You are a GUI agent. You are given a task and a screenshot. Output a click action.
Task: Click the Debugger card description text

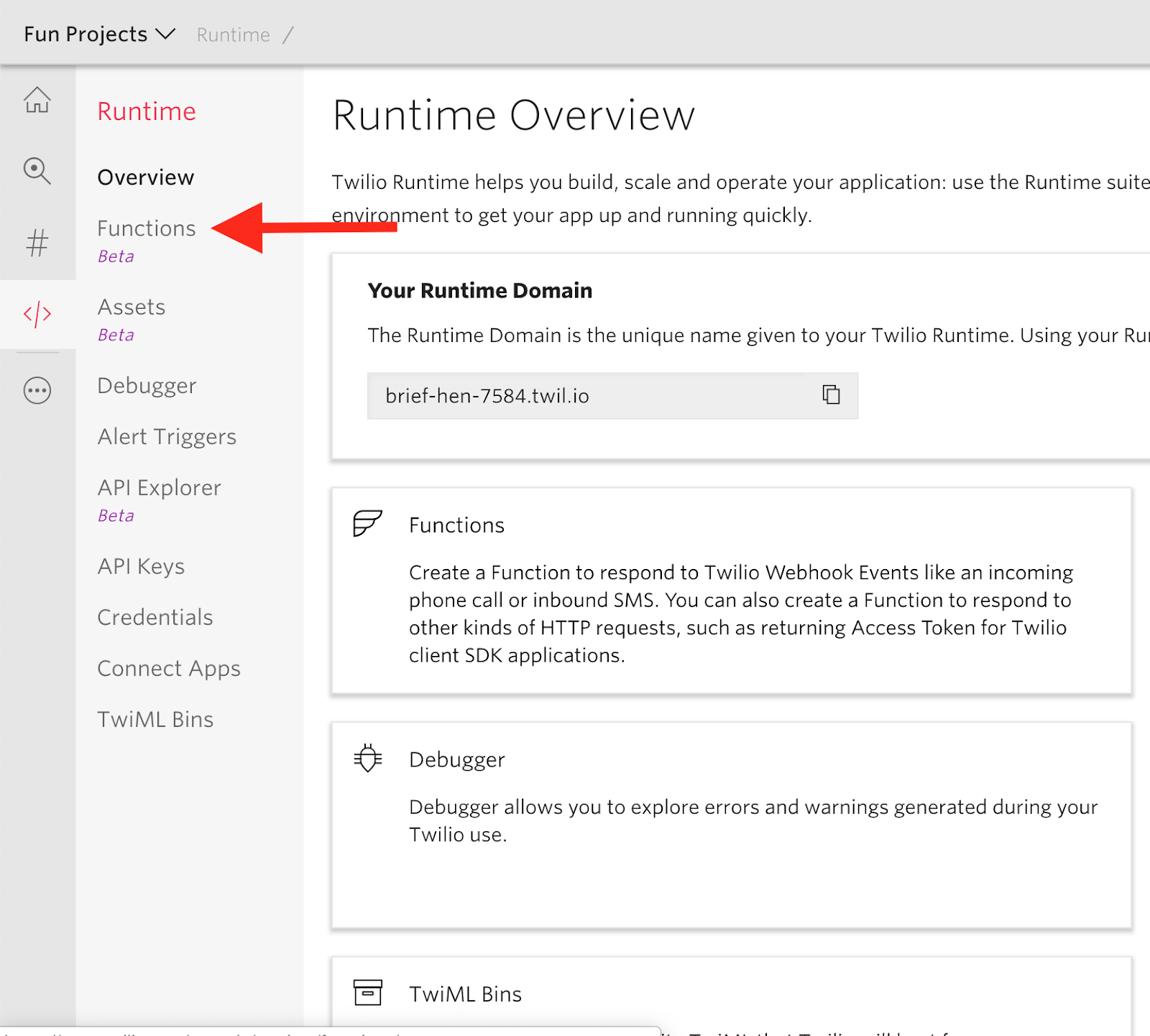pyautogui.click(x=753, y=821)
